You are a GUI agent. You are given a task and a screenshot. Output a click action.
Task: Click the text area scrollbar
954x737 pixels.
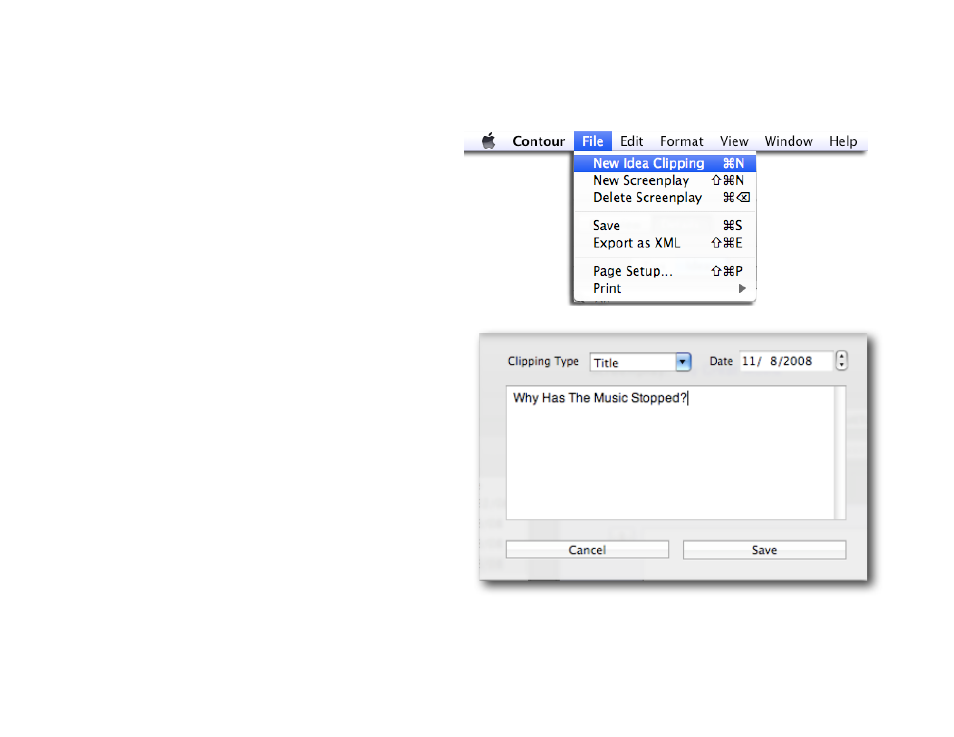point(840,452)
